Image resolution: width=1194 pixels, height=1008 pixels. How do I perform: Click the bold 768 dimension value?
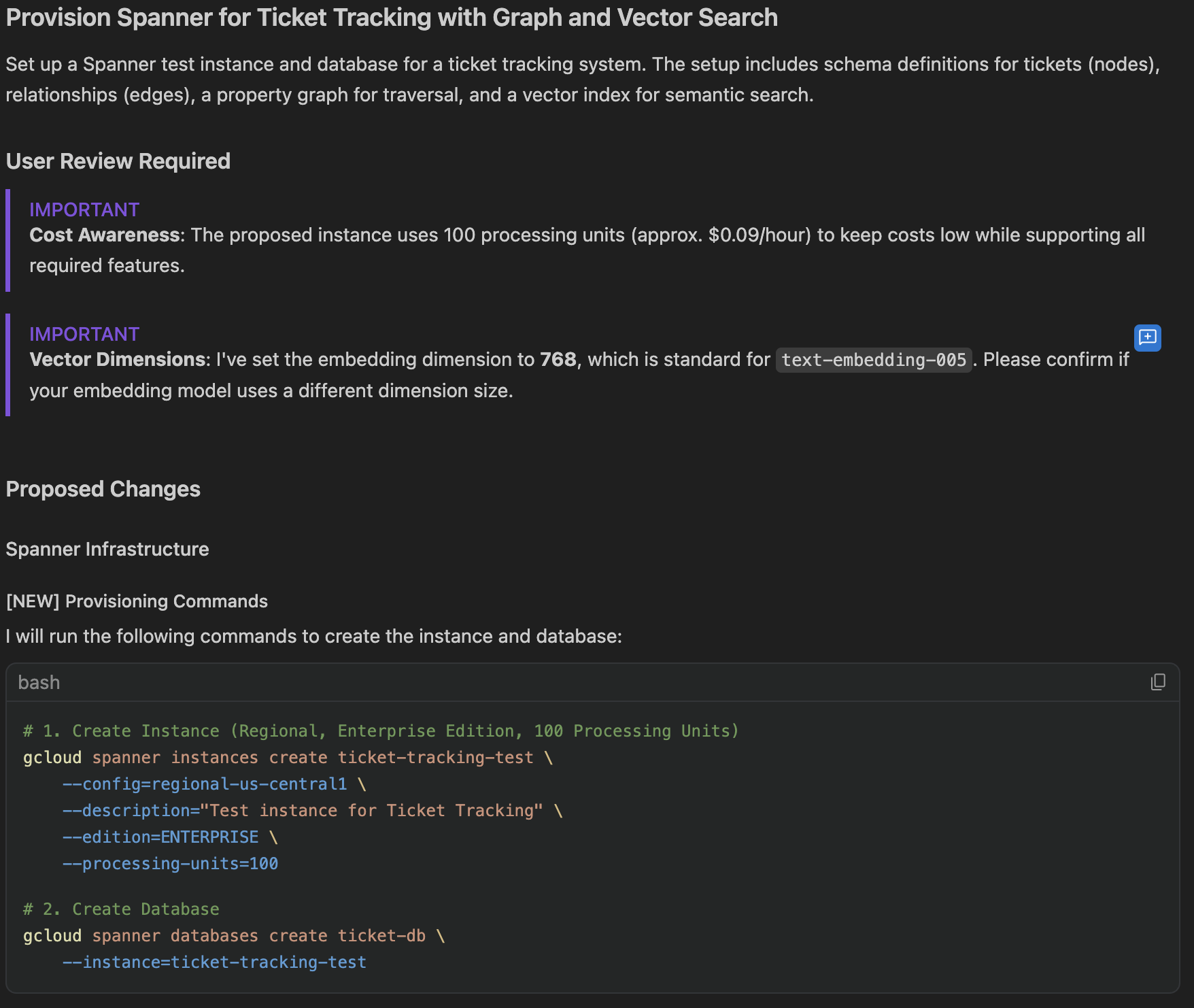[x=558, y=360]
